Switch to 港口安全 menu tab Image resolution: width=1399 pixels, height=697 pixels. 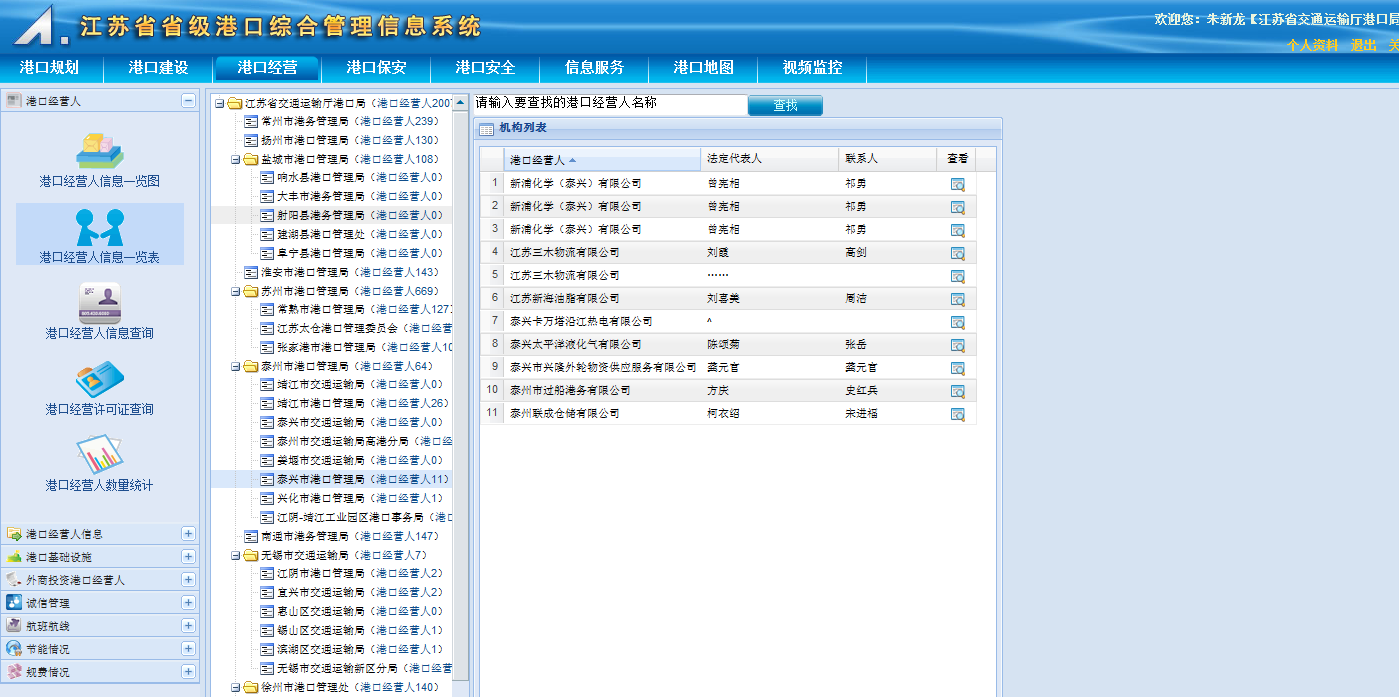485,68
